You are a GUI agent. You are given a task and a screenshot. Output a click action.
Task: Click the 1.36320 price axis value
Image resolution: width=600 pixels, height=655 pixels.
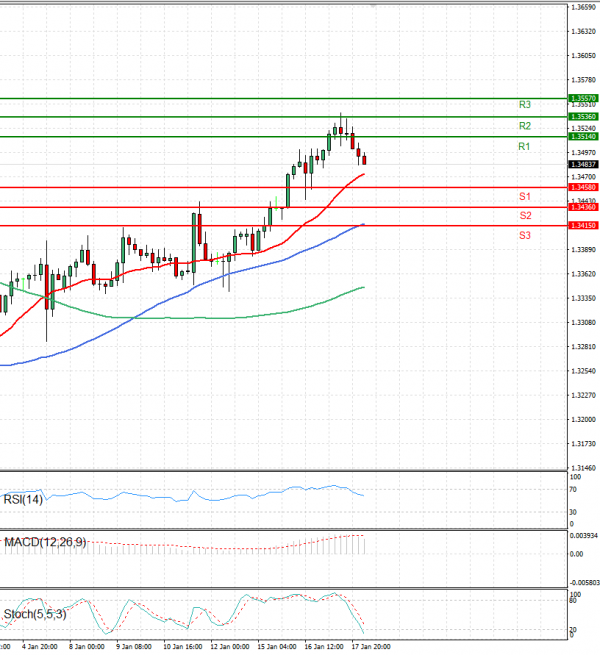584,31
